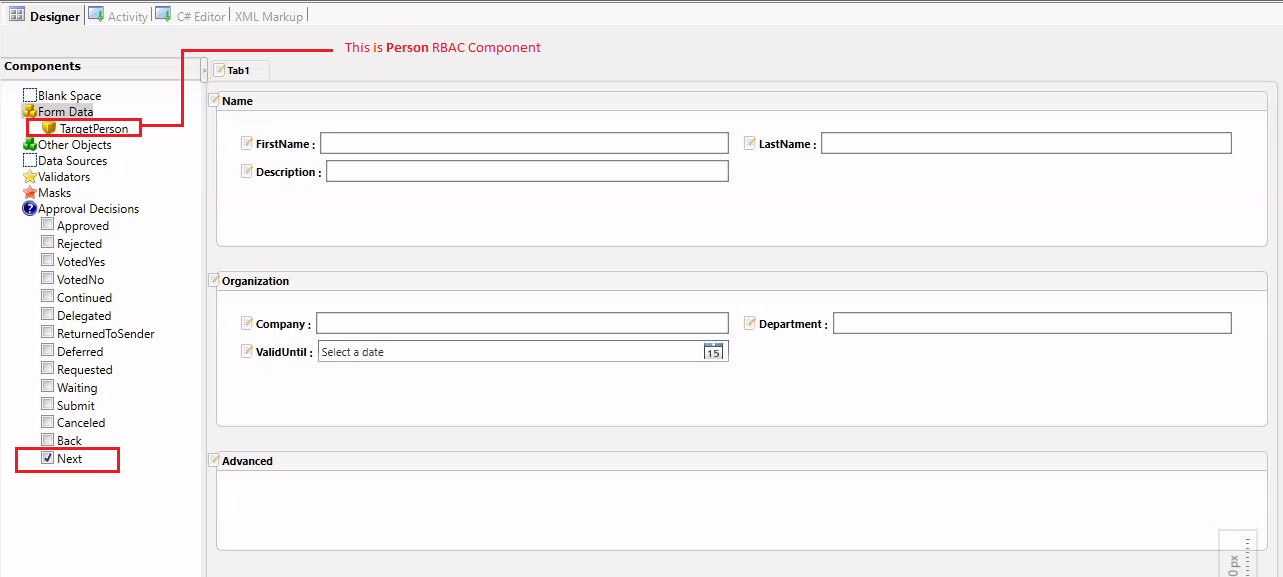Click into the Description input field

coord(527,171)
